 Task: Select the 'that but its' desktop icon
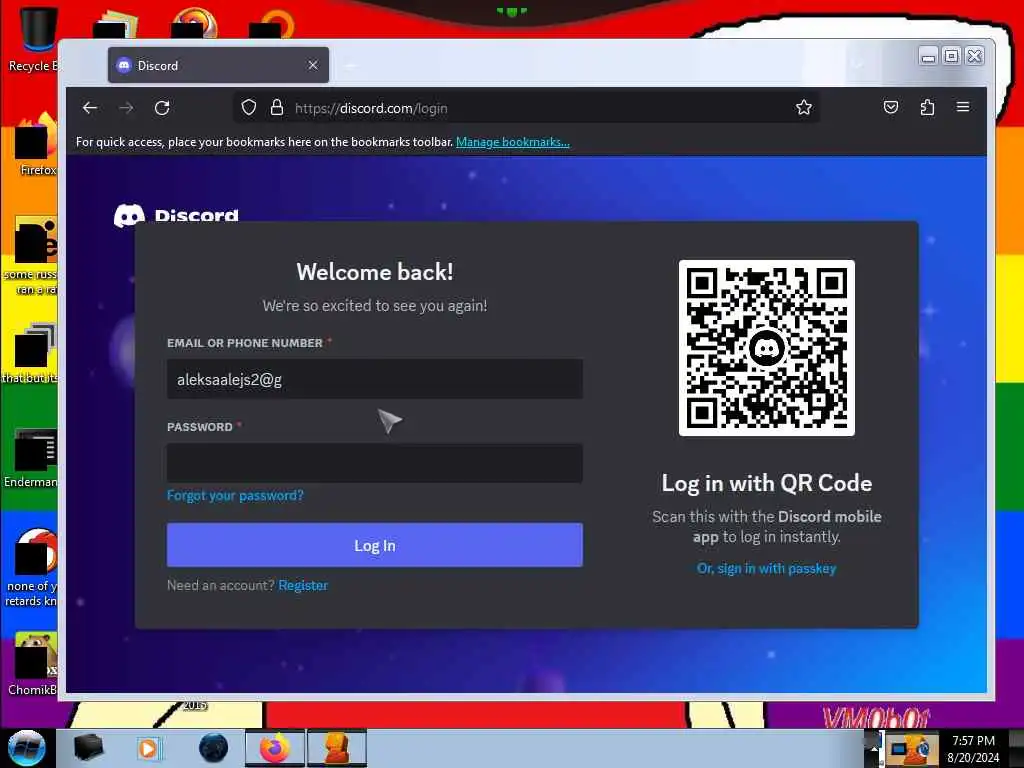coord(30,353)
